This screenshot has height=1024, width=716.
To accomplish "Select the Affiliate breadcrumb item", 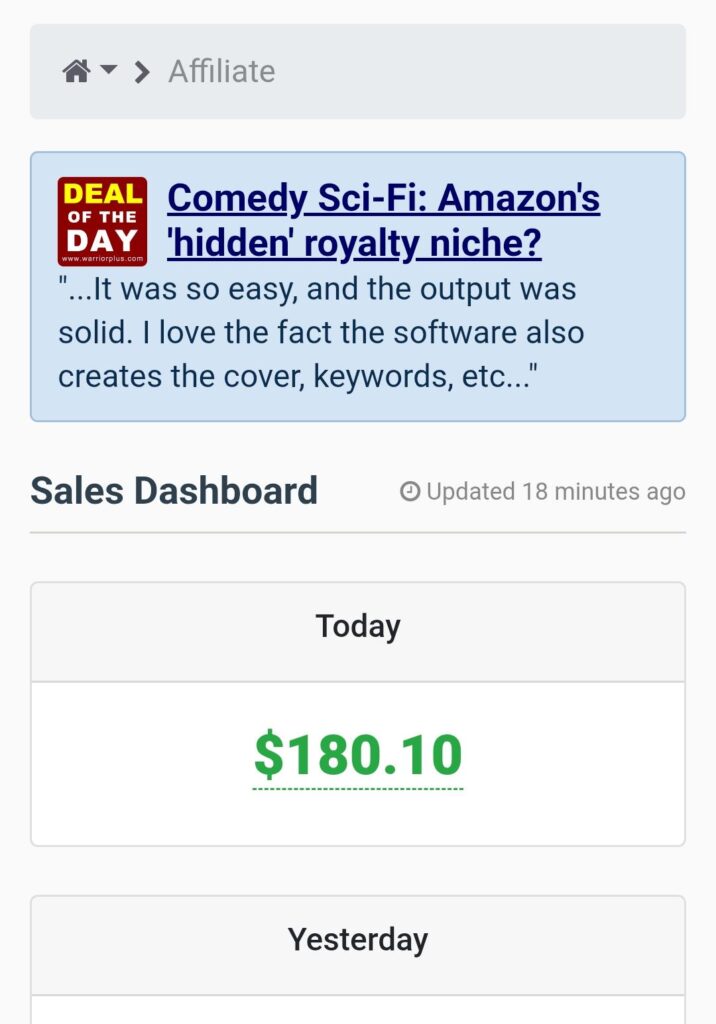I will [x=221, y=72].
